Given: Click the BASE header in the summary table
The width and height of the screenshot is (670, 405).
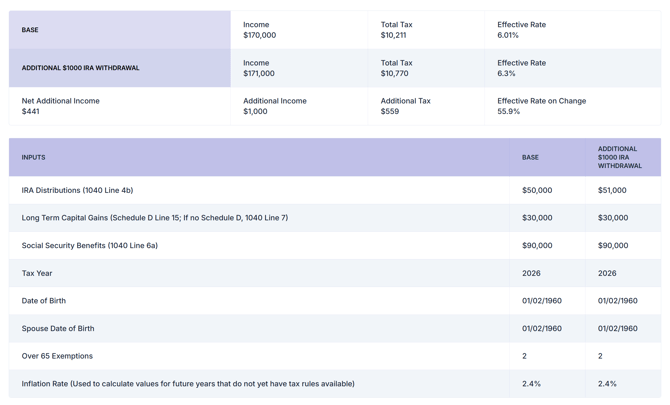Looking at the screenshot, I should 31,30.
